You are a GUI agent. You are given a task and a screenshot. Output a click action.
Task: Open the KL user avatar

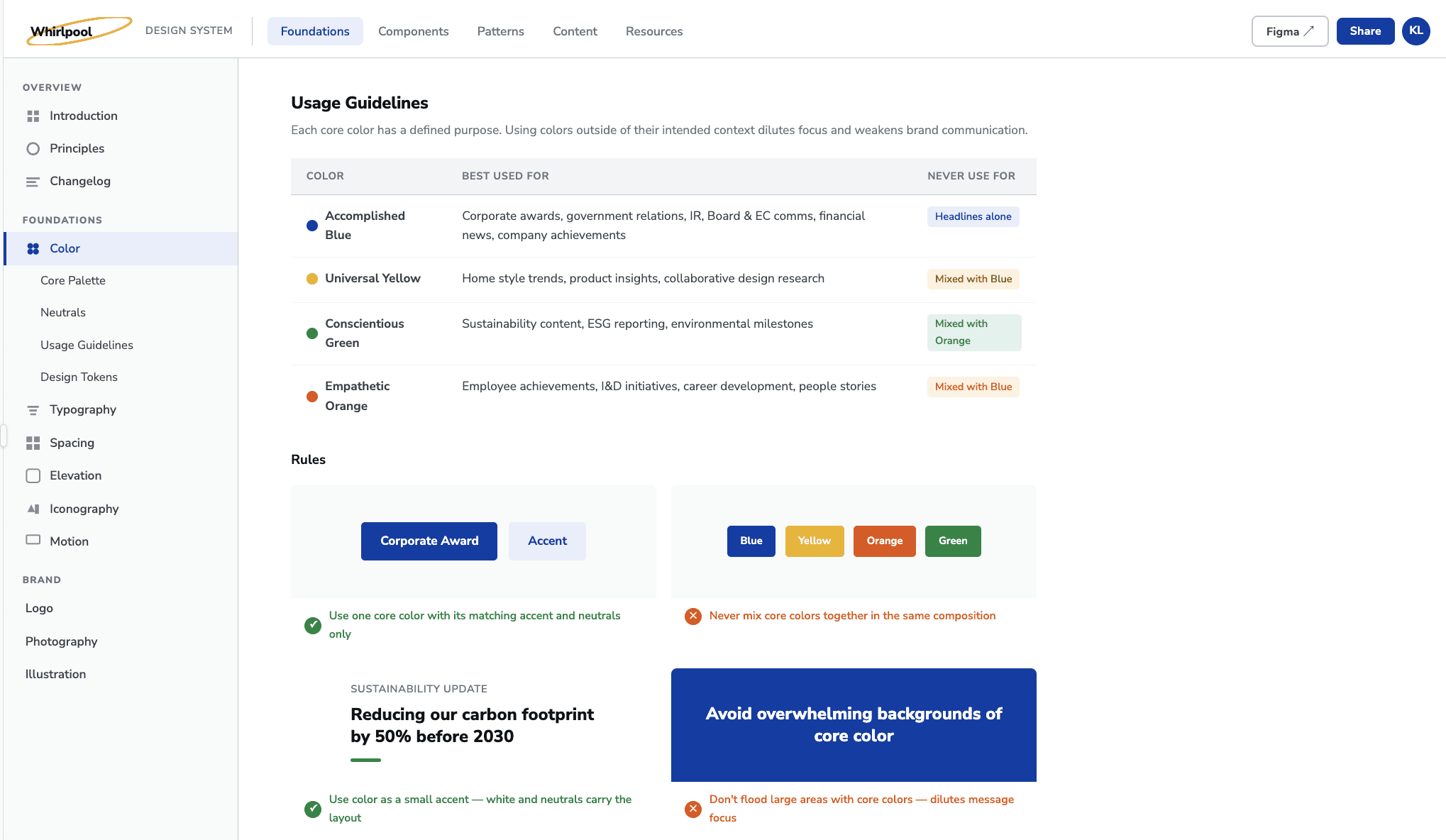tap(1415, 31)
